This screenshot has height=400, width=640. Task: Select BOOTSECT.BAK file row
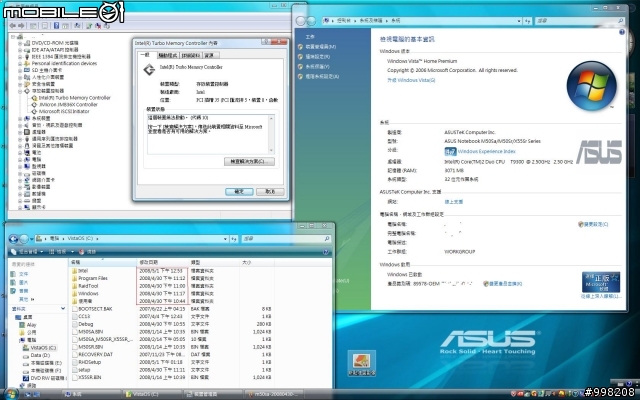[171, 309]
